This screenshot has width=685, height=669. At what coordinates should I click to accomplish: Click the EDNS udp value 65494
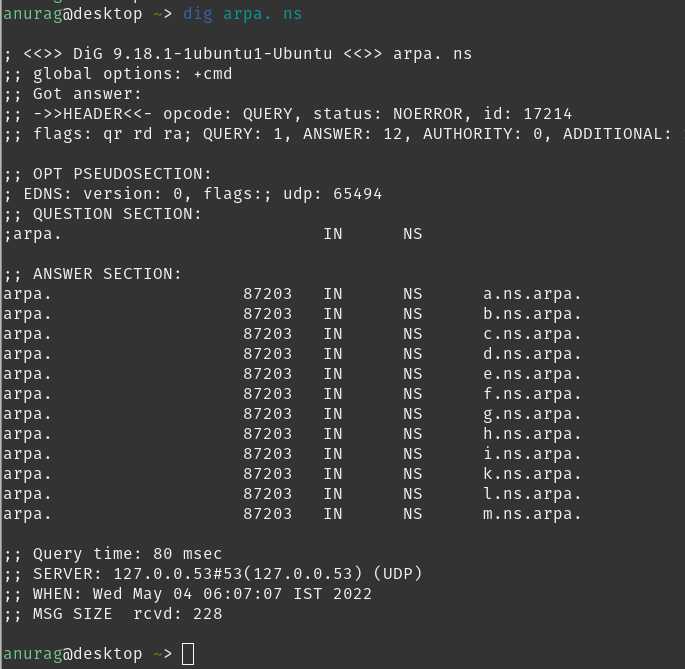tap(357, 194)
